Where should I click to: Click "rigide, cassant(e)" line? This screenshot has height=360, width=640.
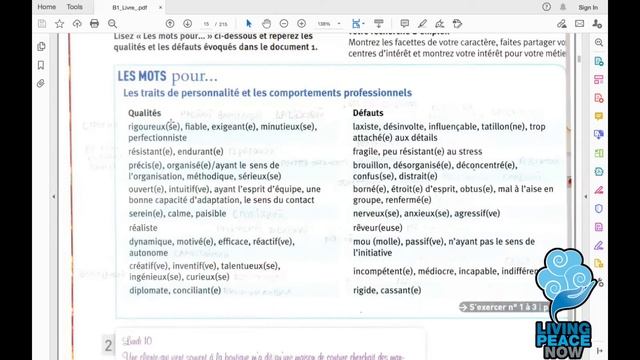pos(387,290)
